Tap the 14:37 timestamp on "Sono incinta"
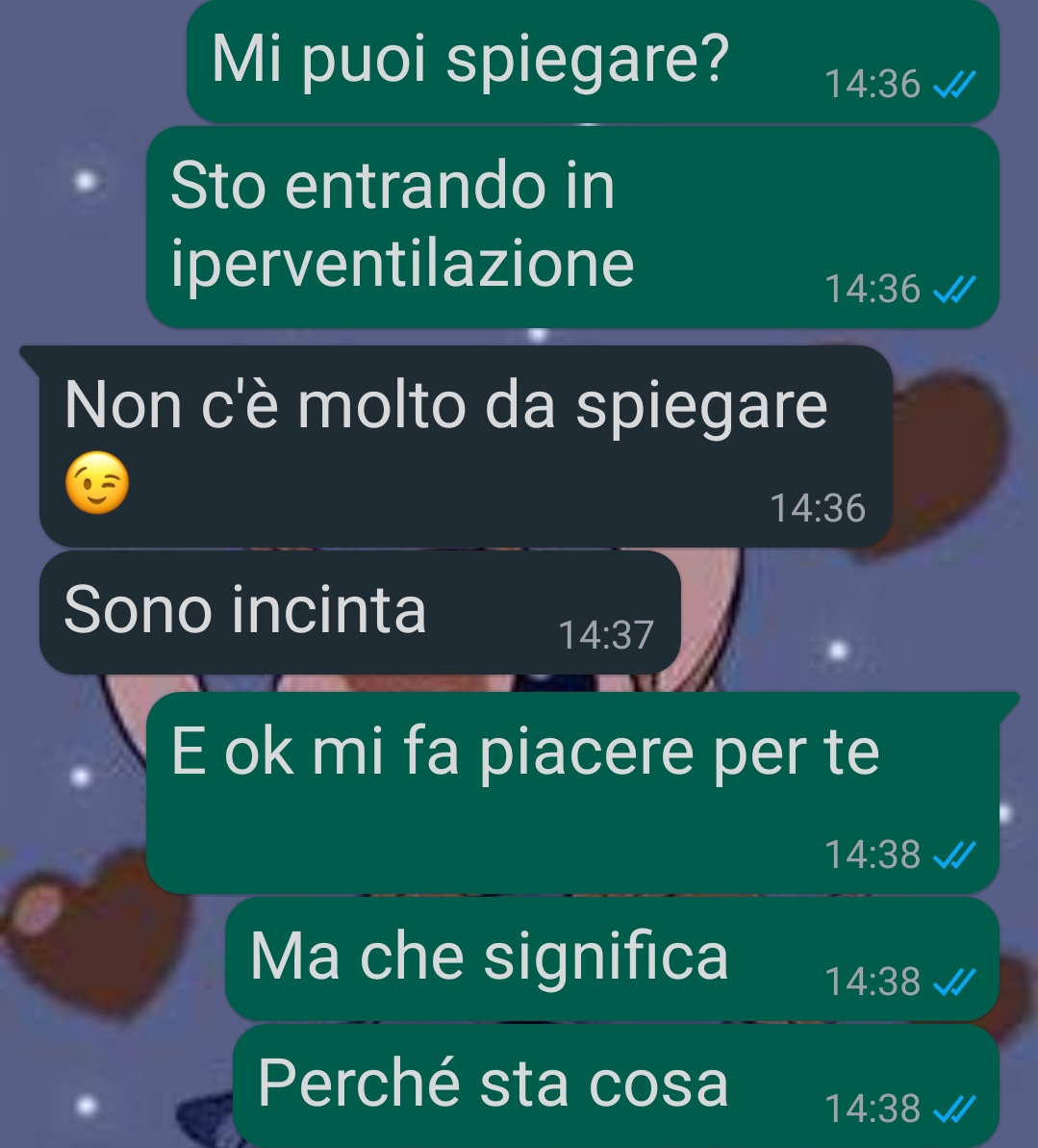The height and width of the screenshot is (1148, 1038). pos(605,635)
